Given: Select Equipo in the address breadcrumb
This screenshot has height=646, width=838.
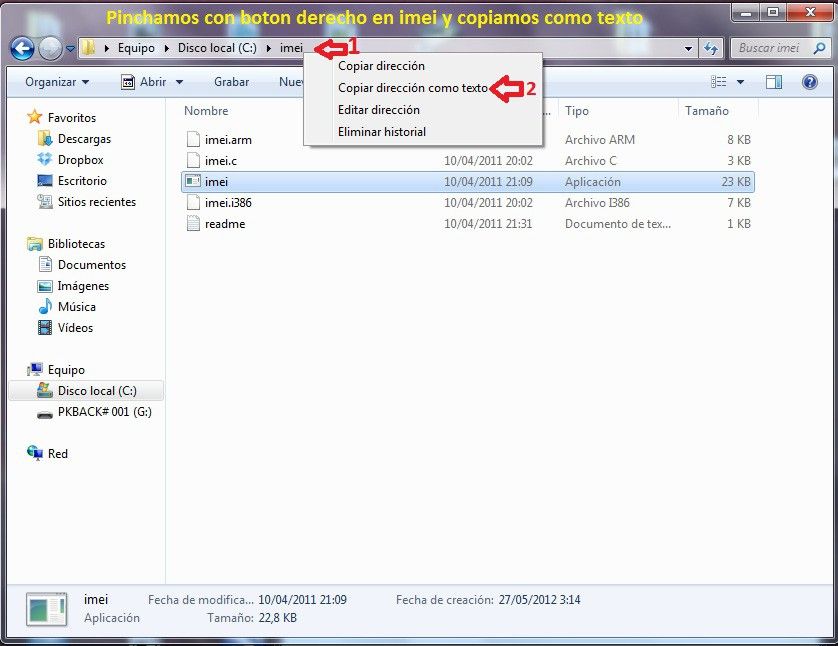Looking at the screenshot, I should tap(136, 48).
